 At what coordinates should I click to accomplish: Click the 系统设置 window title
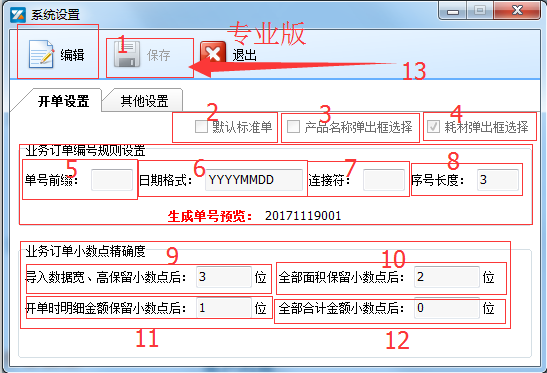55,15
